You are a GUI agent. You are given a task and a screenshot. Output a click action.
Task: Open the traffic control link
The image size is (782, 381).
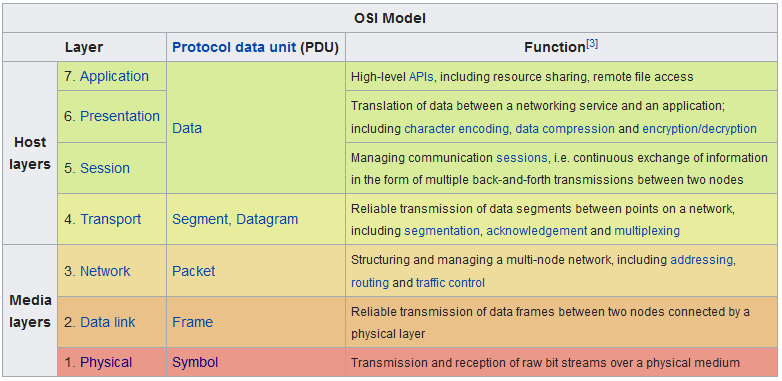[450, 283]
